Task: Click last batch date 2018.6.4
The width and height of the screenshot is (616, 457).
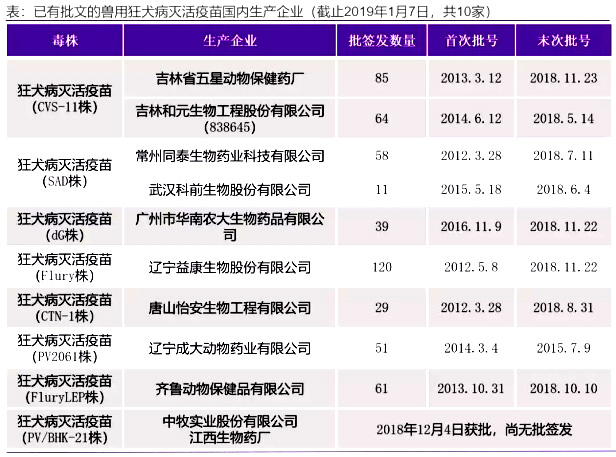Action: [563, 190]
